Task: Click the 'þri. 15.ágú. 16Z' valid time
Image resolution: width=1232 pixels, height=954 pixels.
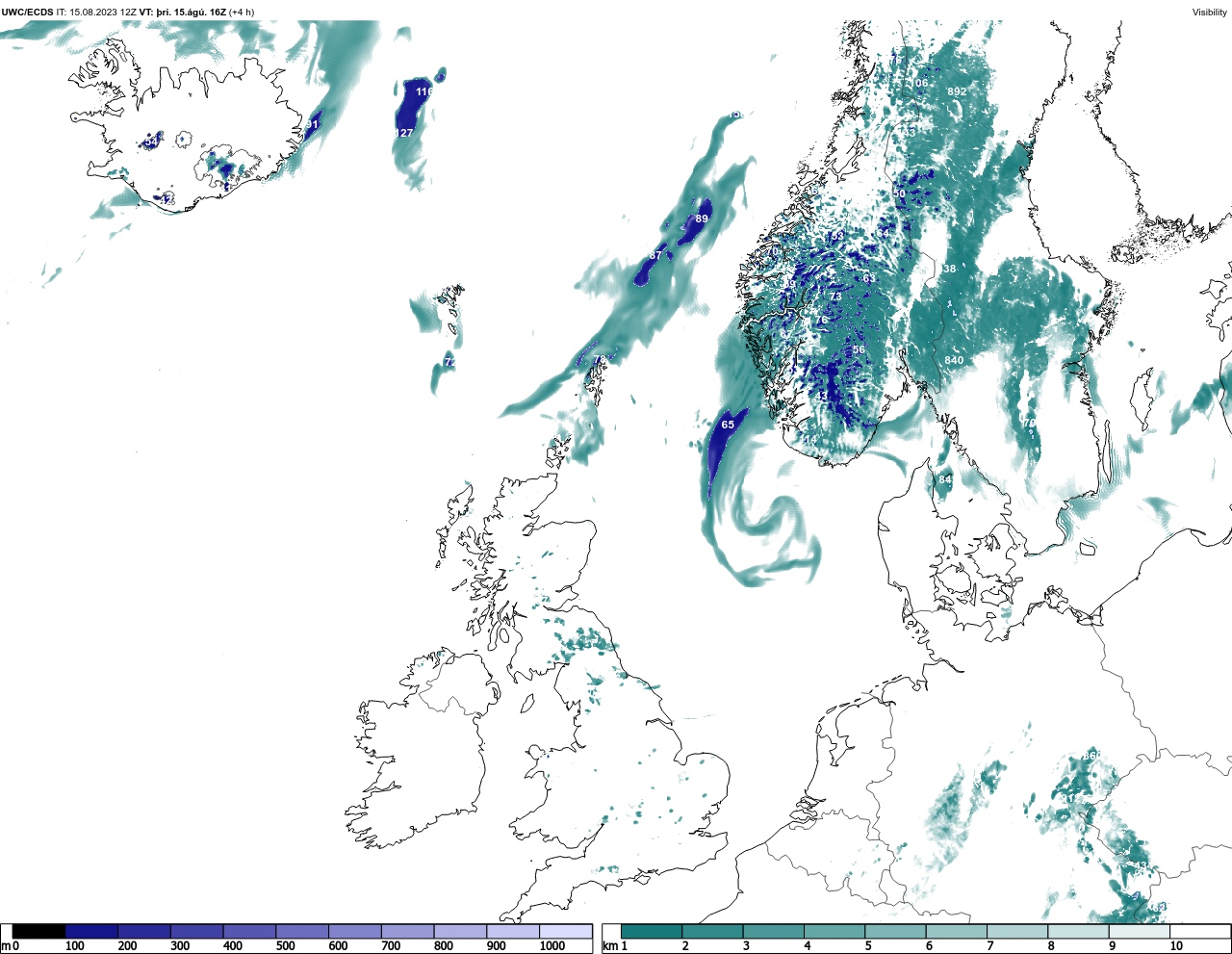Action: tap(191, 13)
